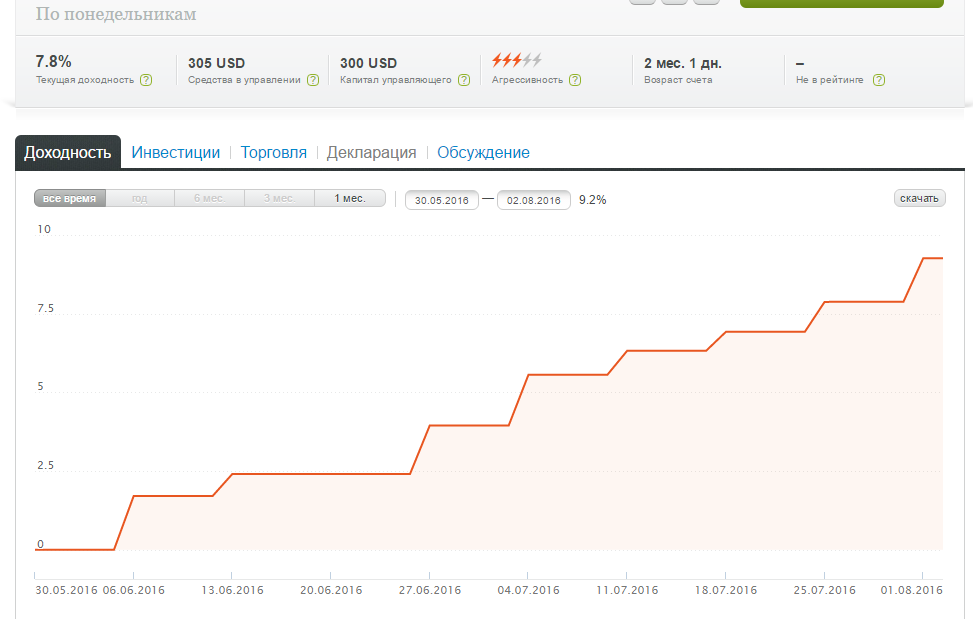The height and width of the screenshot is (619, 973).
Task: Click the 06.06.2016 axis date label
Action: (133, 590)
